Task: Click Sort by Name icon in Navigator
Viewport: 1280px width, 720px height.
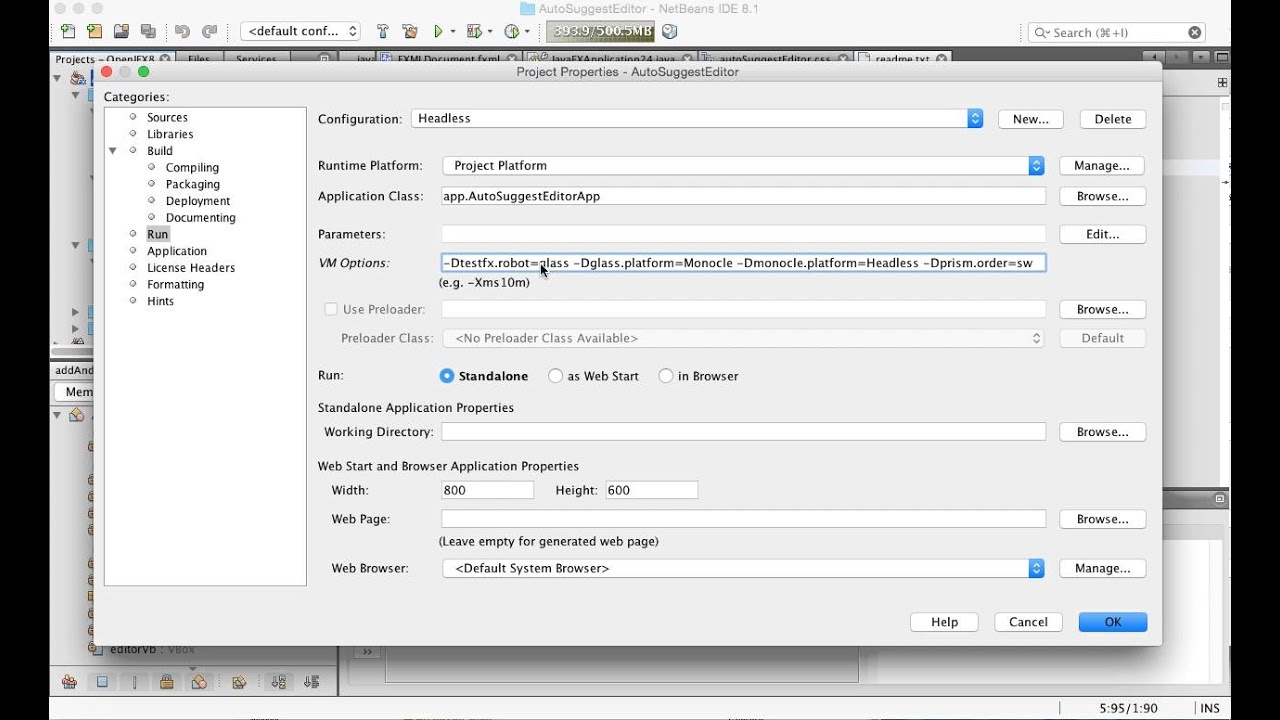Action: click(279, 682)
